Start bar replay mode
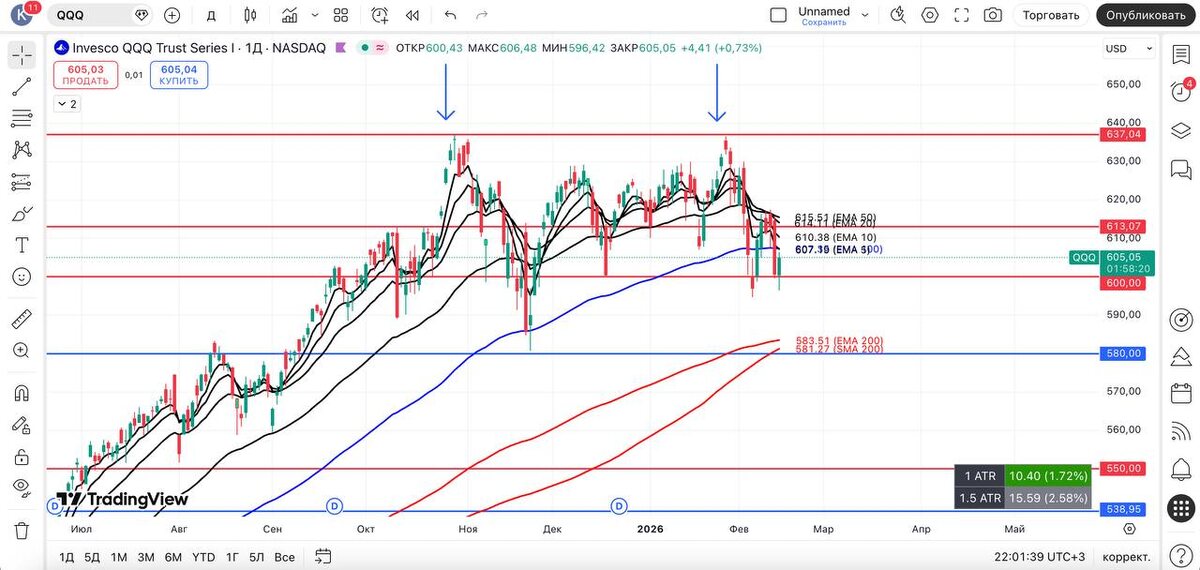Image resolution: width=1200 pixels, height=570 pixels. click(412, 15)
